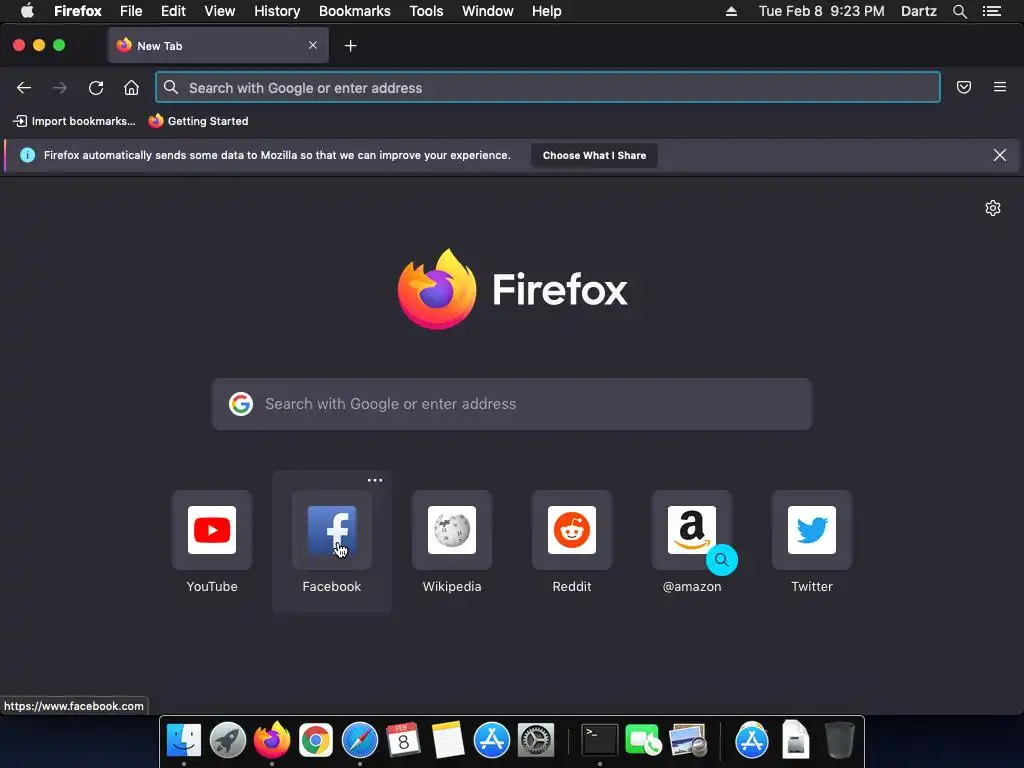Open new tab page settings gear
Screen dimensions: 1024x768
pos(993,208)
